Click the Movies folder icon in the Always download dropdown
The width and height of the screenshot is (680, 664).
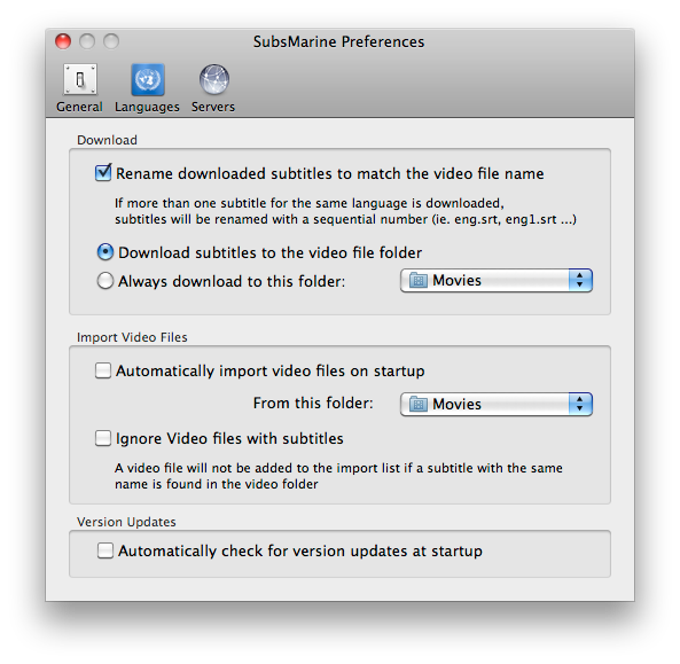pyautogui.click(x=418, y=281)
